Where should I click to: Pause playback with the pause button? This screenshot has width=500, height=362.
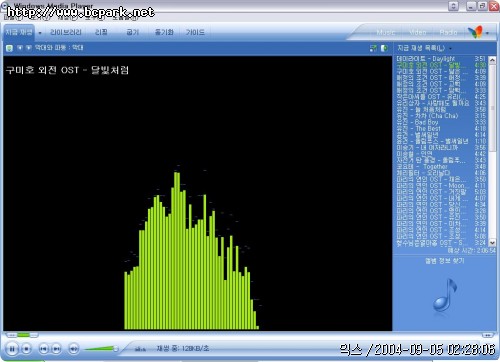(12, 349)
